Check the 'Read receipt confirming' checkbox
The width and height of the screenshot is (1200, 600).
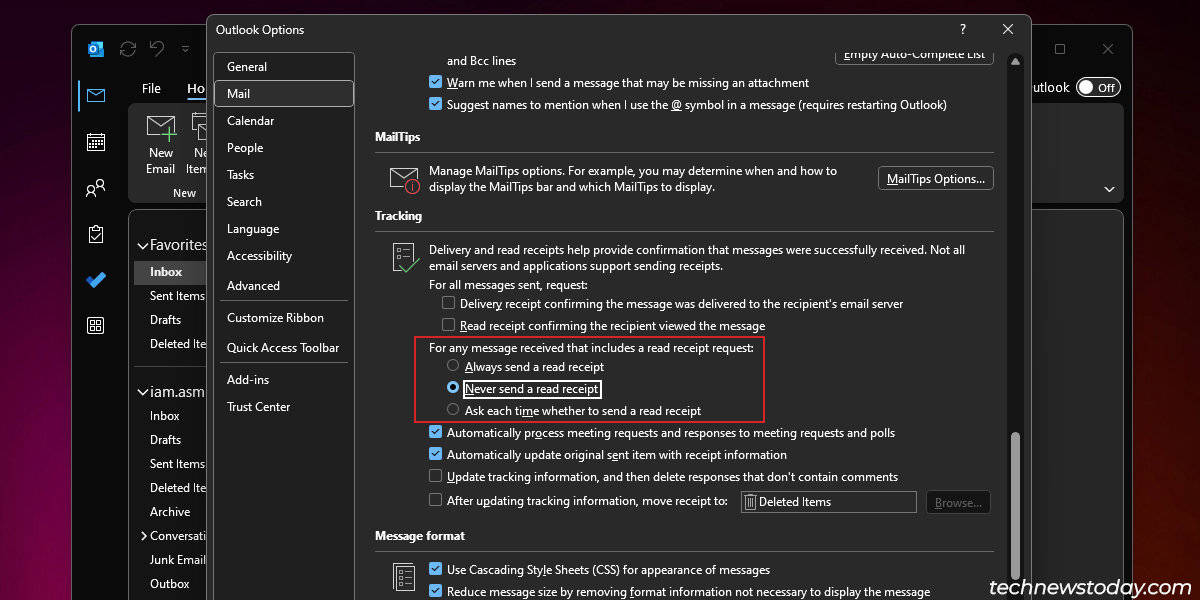(448, 325)
